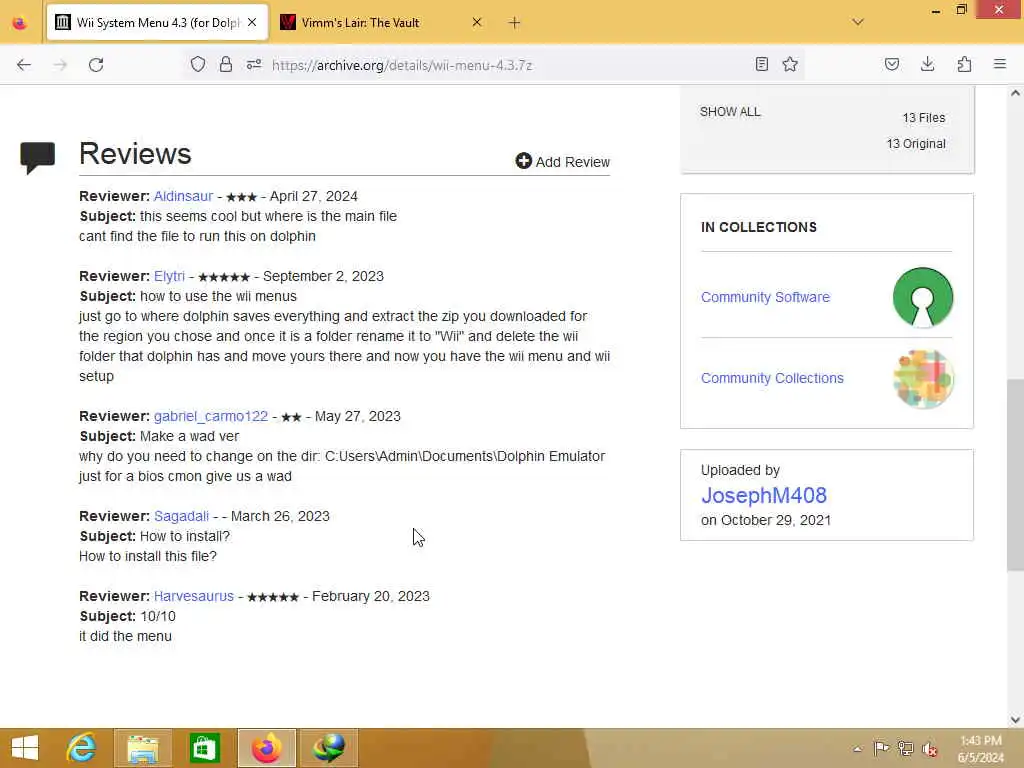Click the scrollbar down arrow
Viewport: 1024px width, 768px height.
coord(1015,720)
